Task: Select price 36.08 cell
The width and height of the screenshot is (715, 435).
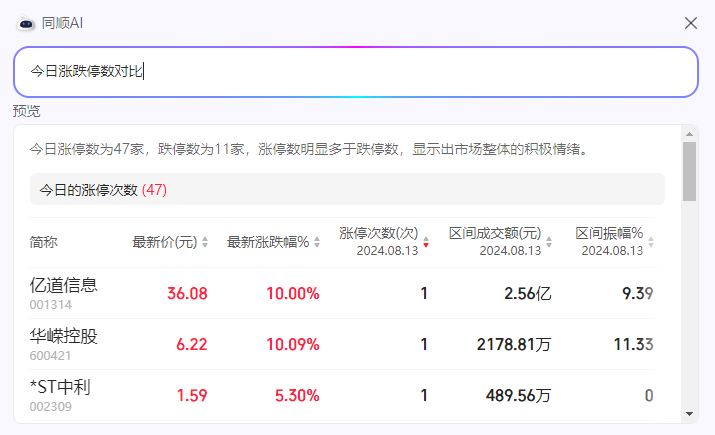Action: (x=187, y=293)
